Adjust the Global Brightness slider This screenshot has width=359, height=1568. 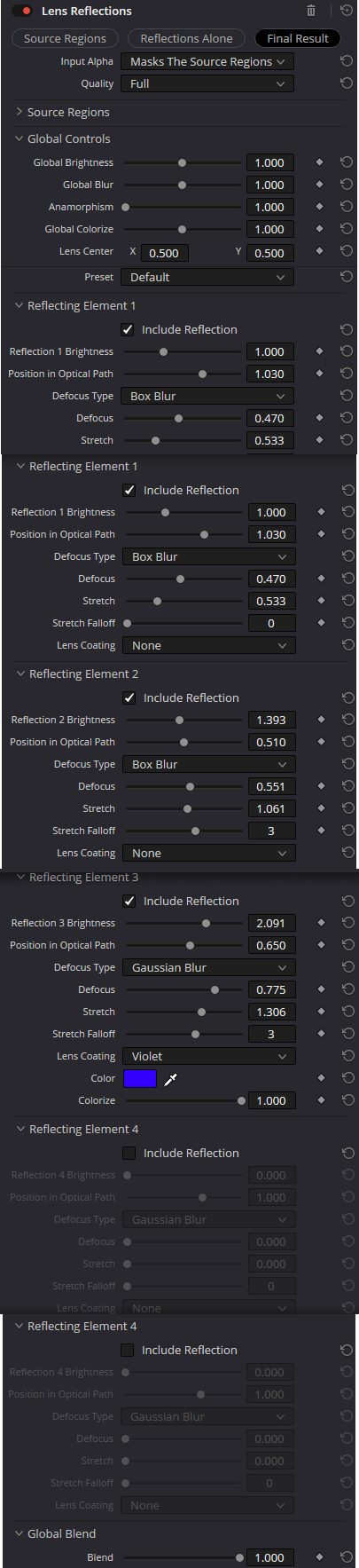pos(183,162)
